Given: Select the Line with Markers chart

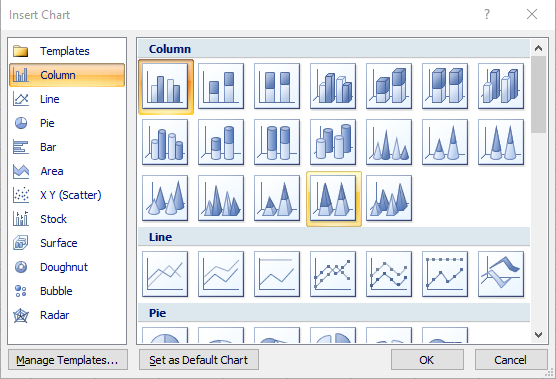Looking at the screenshot, I should pos(333,274).
